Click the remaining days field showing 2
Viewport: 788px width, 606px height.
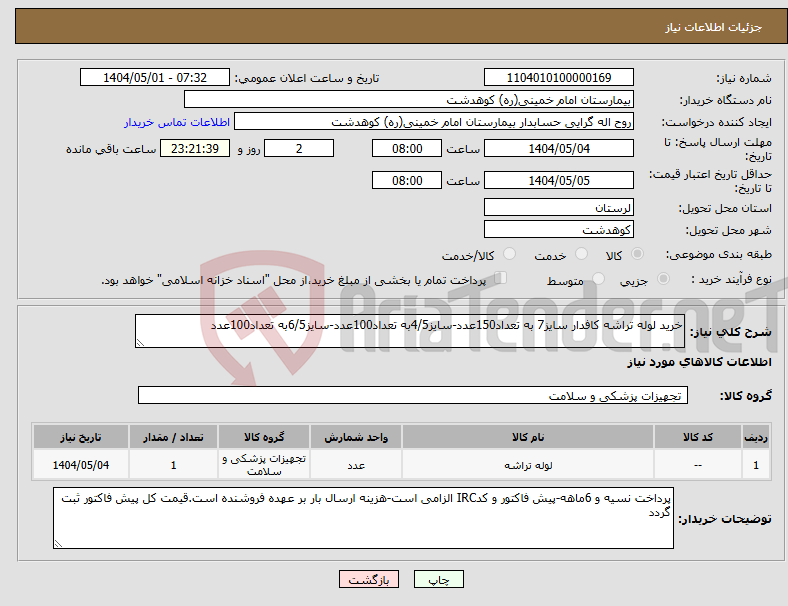tap(299, 149)
